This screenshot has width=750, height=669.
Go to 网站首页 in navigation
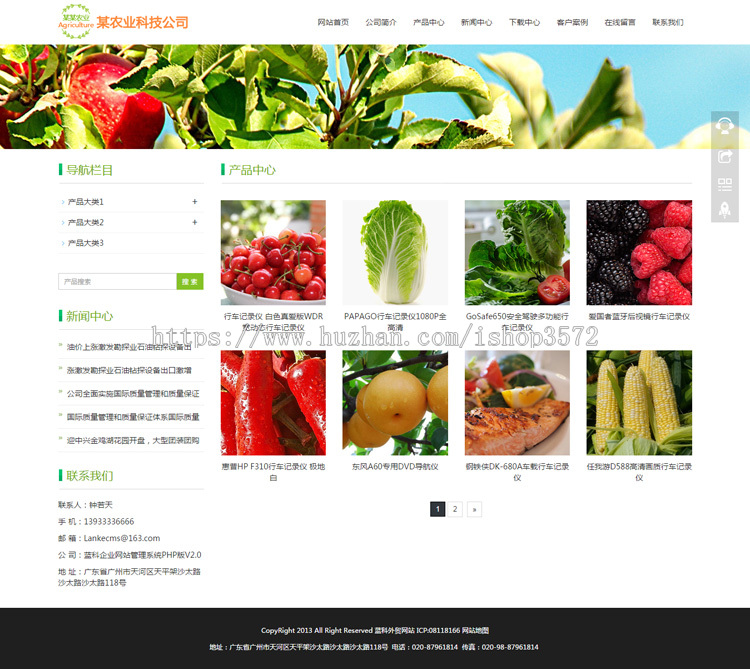[333, 22]
